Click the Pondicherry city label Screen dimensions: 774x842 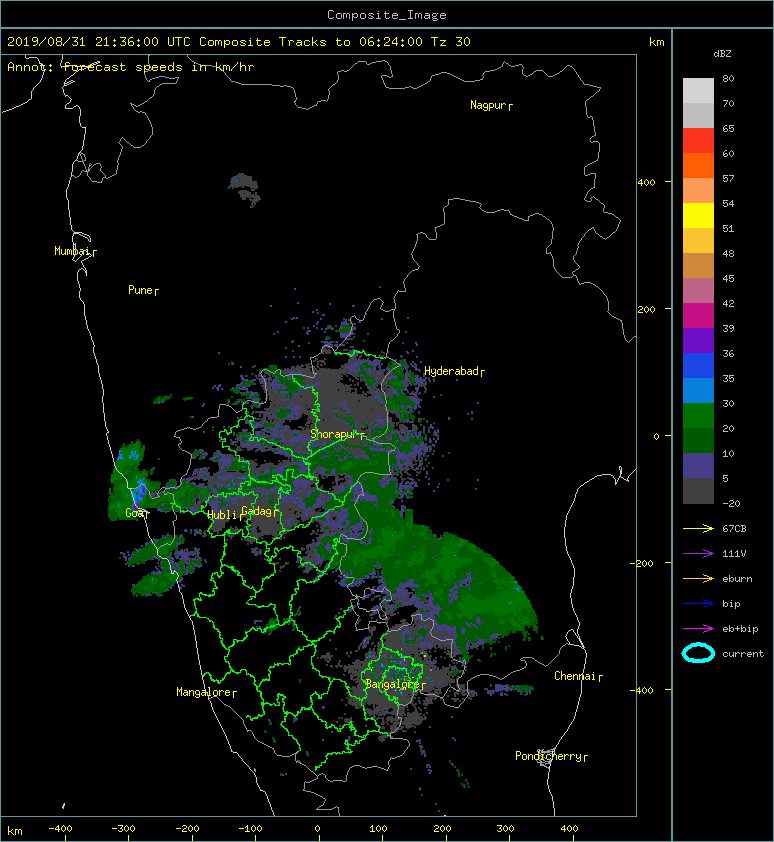tap(548, 756)
